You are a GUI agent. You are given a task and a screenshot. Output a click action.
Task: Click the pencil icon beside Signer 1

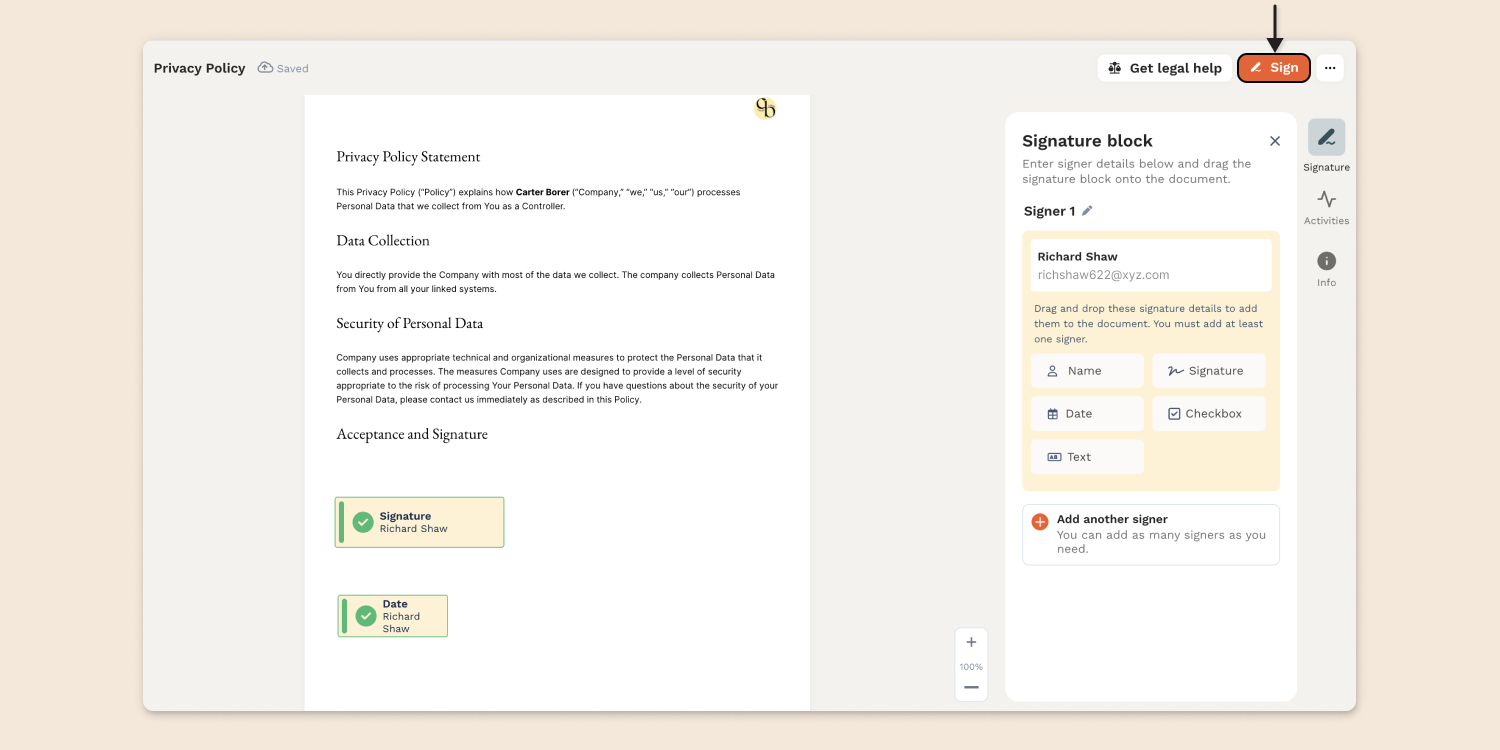1088,210
